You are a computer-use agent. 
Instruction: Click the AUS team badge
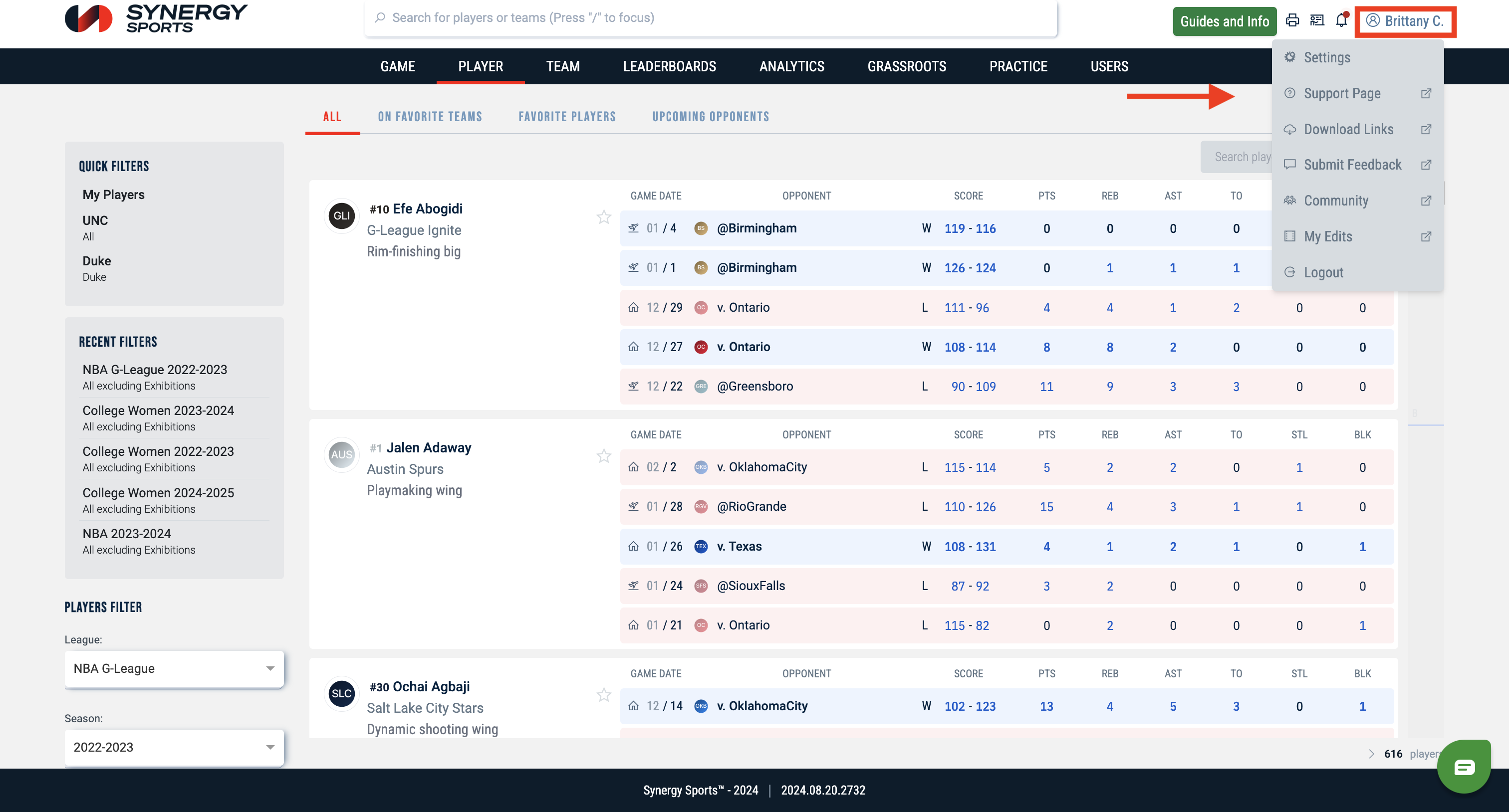point(341,454)
